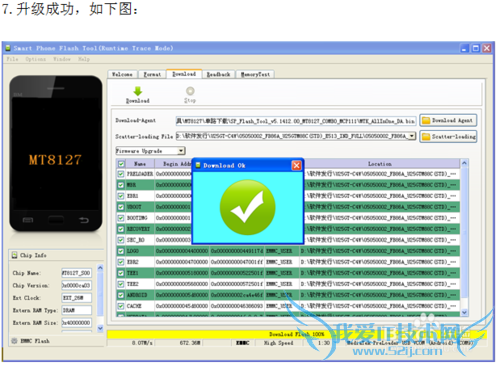Image resolution: width=500 pixels, height=366 pixels.
Task: Open the File menu
Action: (x=12, y=59)
